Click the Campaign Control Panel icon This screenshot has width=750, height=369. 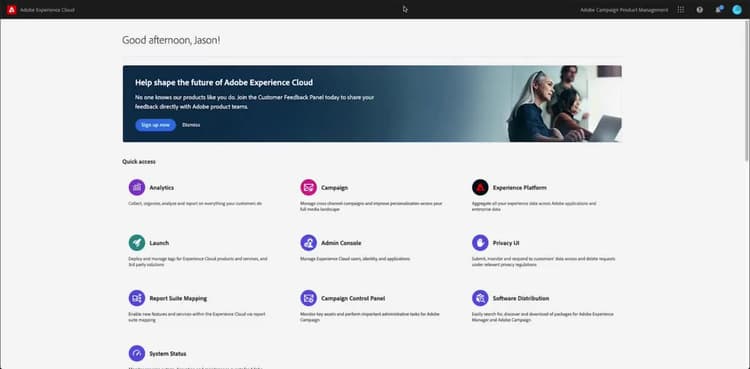coord(309,298)
